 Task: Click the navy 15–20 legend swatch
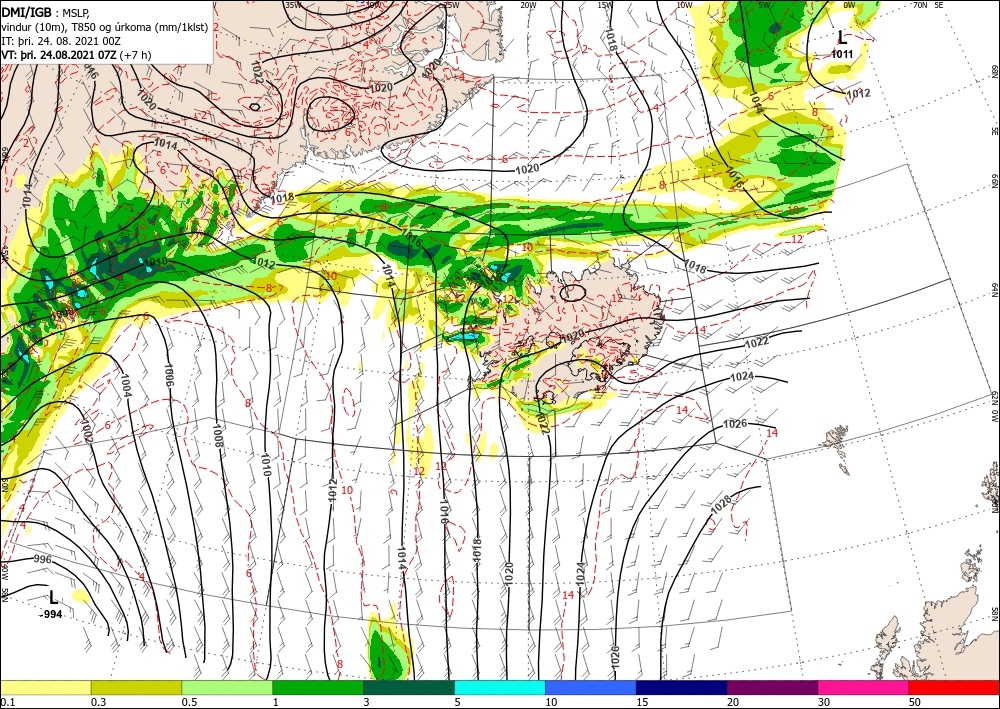click(x=682, y=688)
